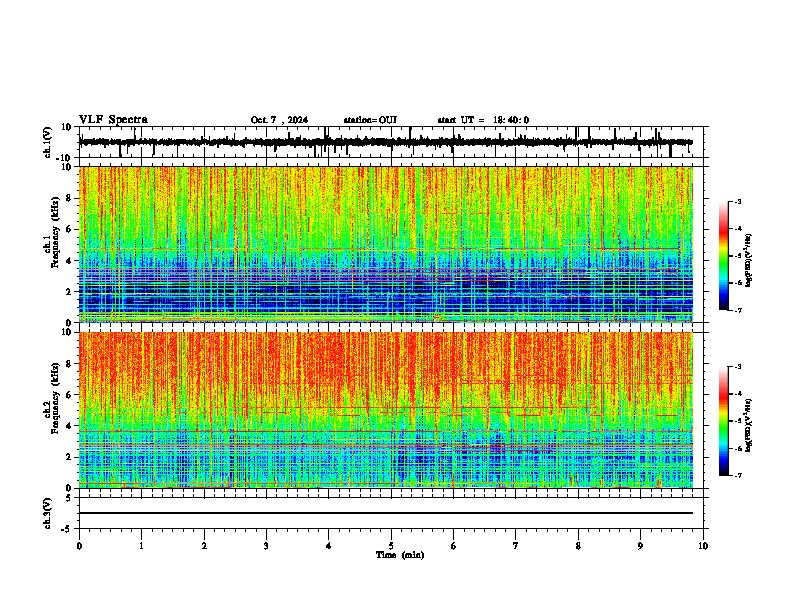Click the "Time (min)" axis label

[400, 555]
